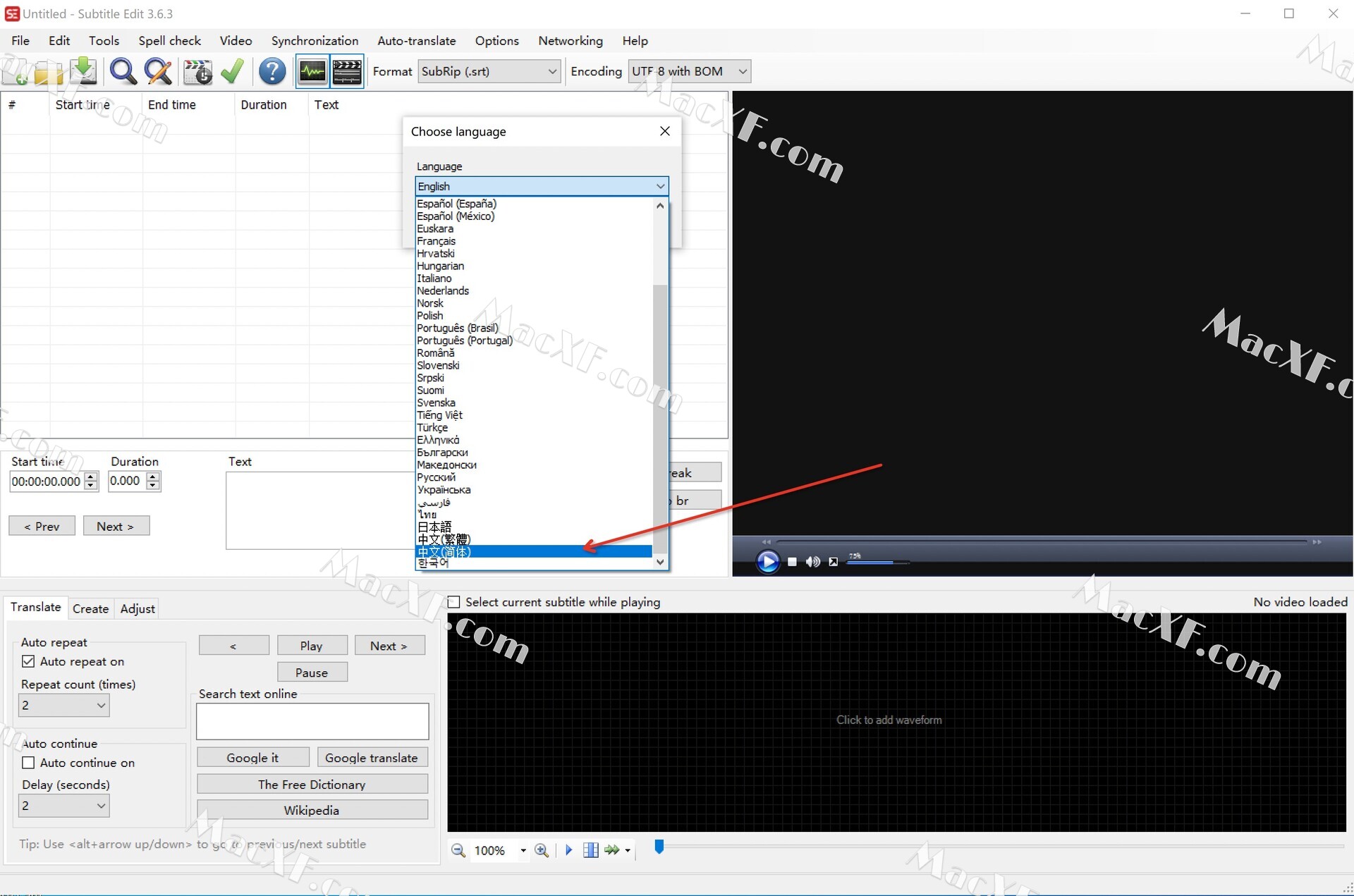Open Help with the question mark icon
The width and height of the screenshot is (1354, 896).
[x=272, y=71]
